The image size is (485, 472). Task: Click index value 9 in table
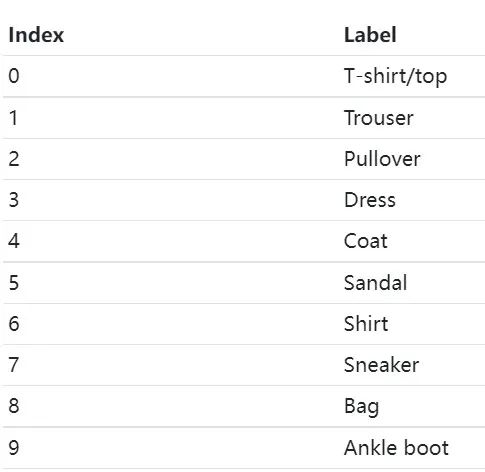(x=14, y=447)
